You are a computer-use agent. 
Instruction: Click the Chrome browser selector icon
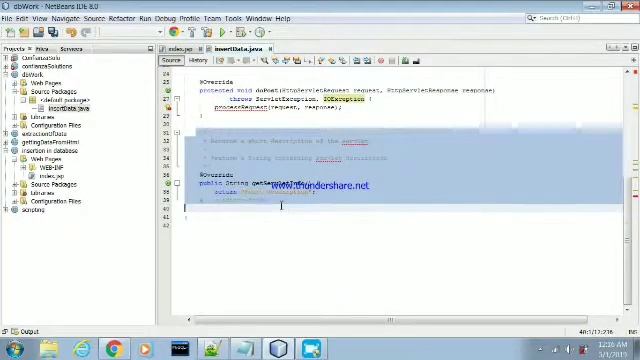click(x=174, y=32)
